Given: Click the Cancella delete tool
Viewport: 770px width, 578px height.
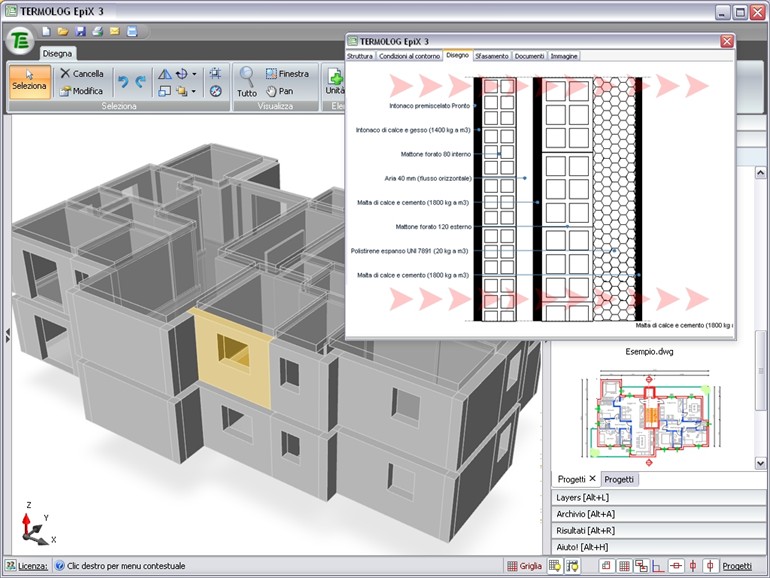Looking at the screenshot, I should 81,73.
